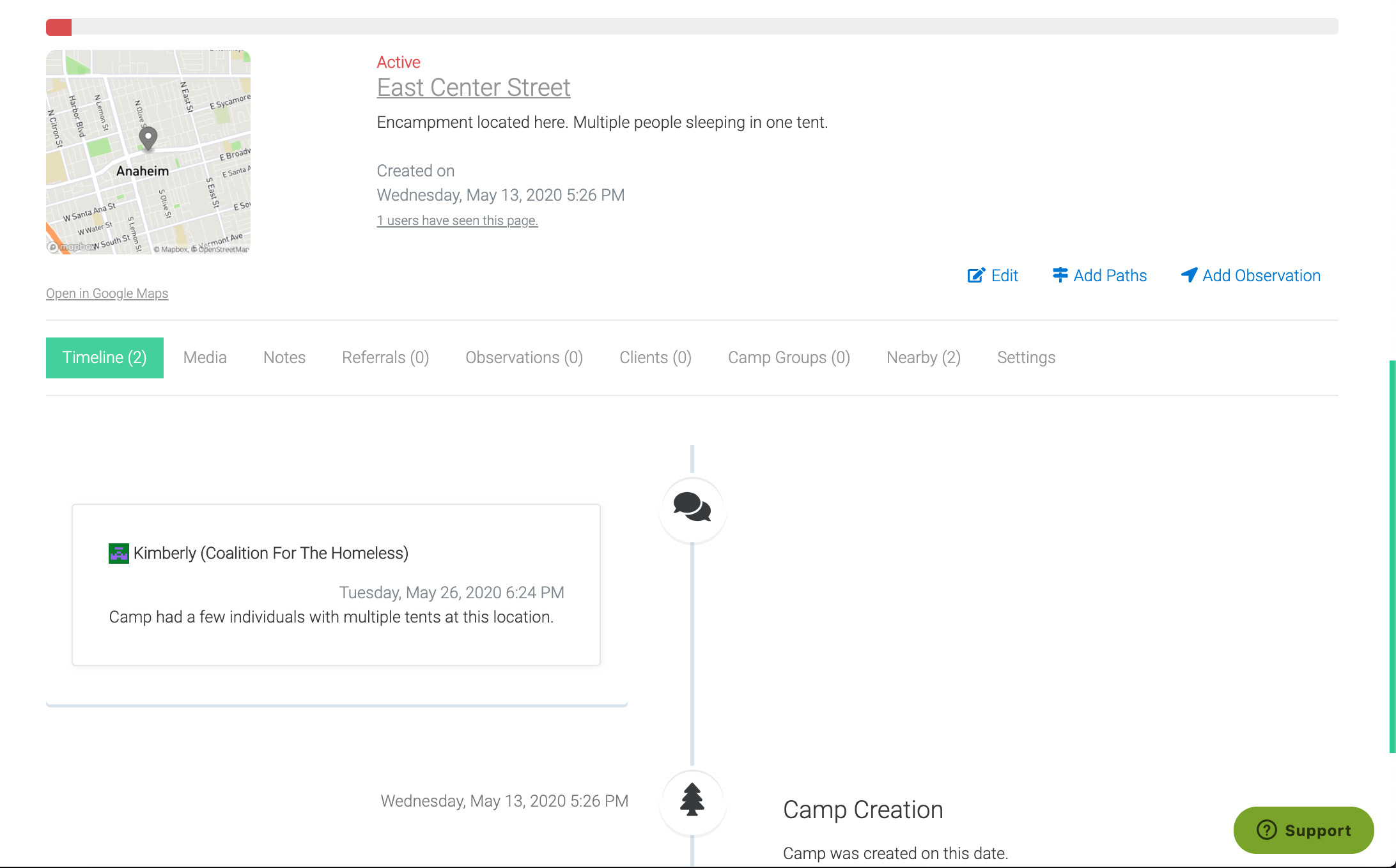Click the tree Camp Creation icon
Image resolution: width=1396 pixels, height=868 pixels.
coord(692,800)
